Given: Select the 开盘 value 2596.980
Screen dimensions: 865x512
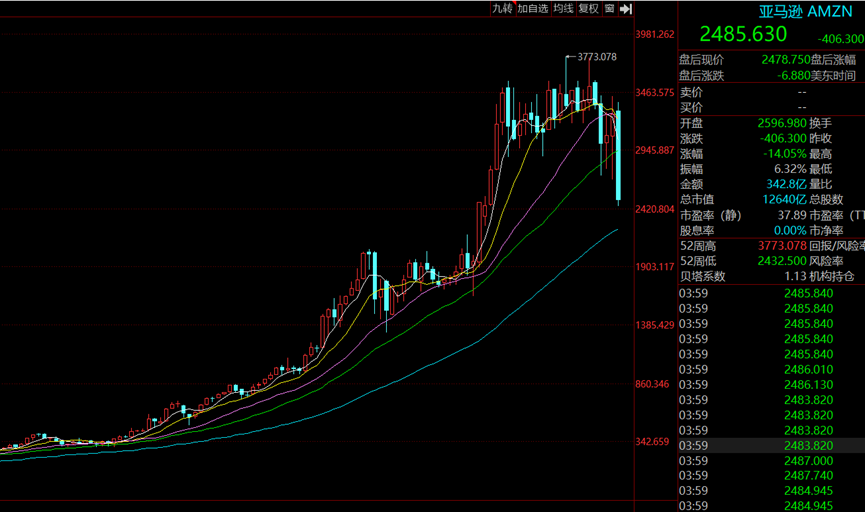Looking at the screenshot, I should [x=782, y=123].
